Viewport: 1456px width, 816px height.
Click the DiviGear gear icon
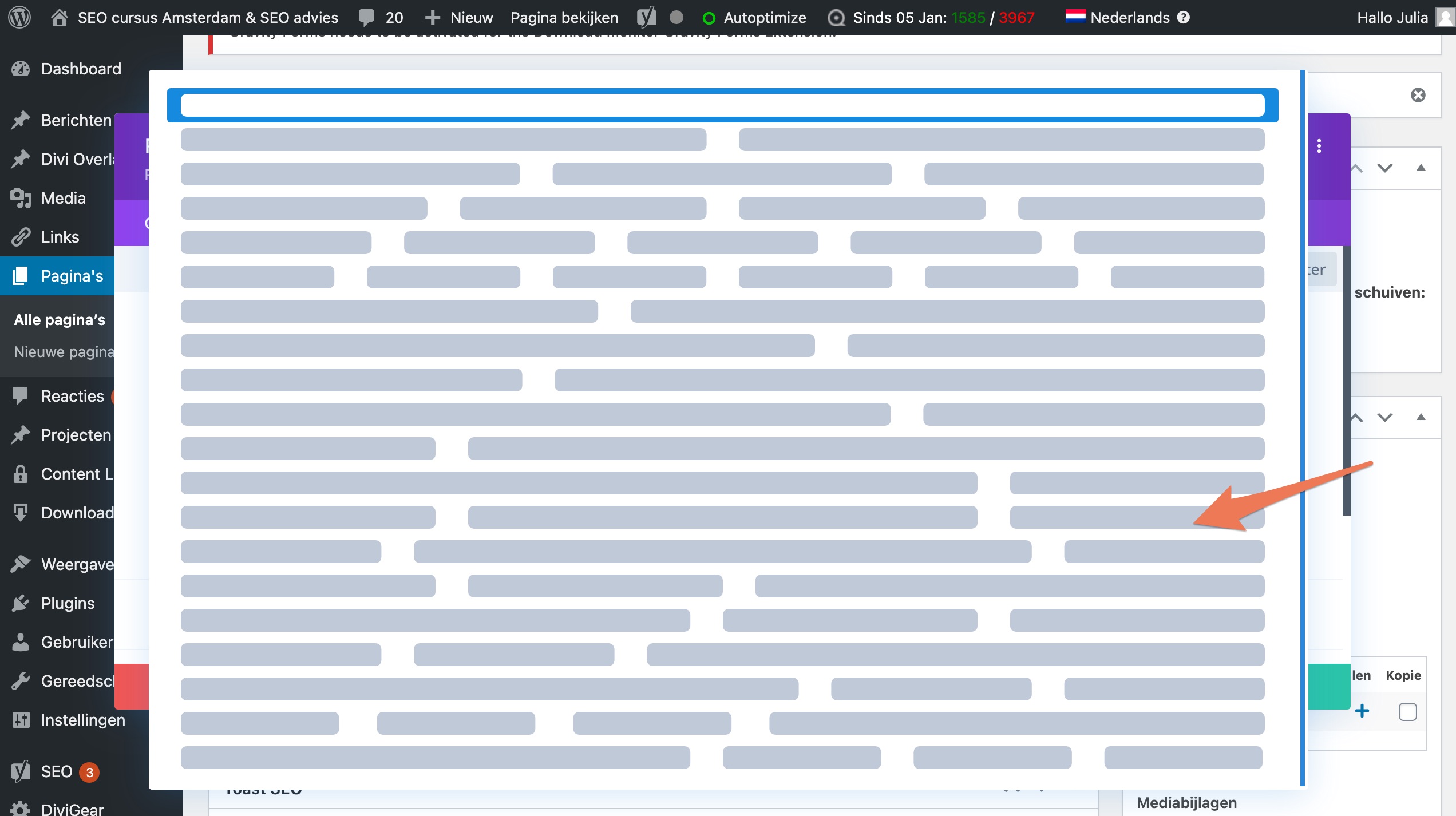tap(21, 808)
